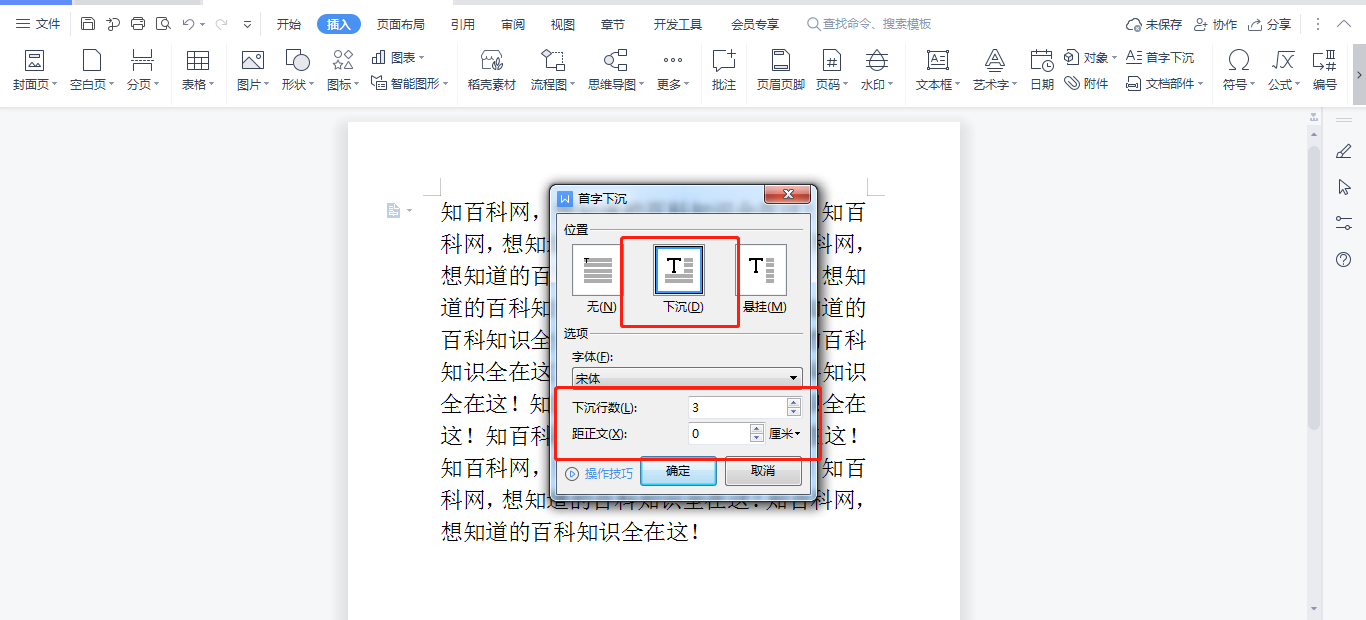Image resolution: width=1366 pixels, height=620 pixels.
Task: Switch to the 视图 tab
Action: coord(563,24)
